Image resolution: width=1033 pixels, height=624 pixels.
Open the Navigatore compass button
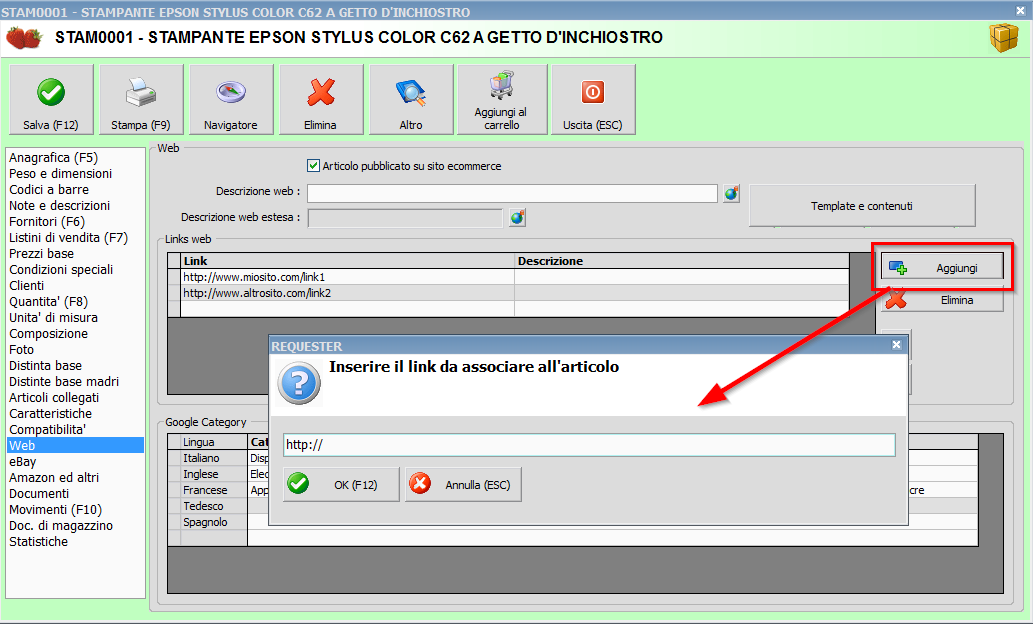(231, 99)
